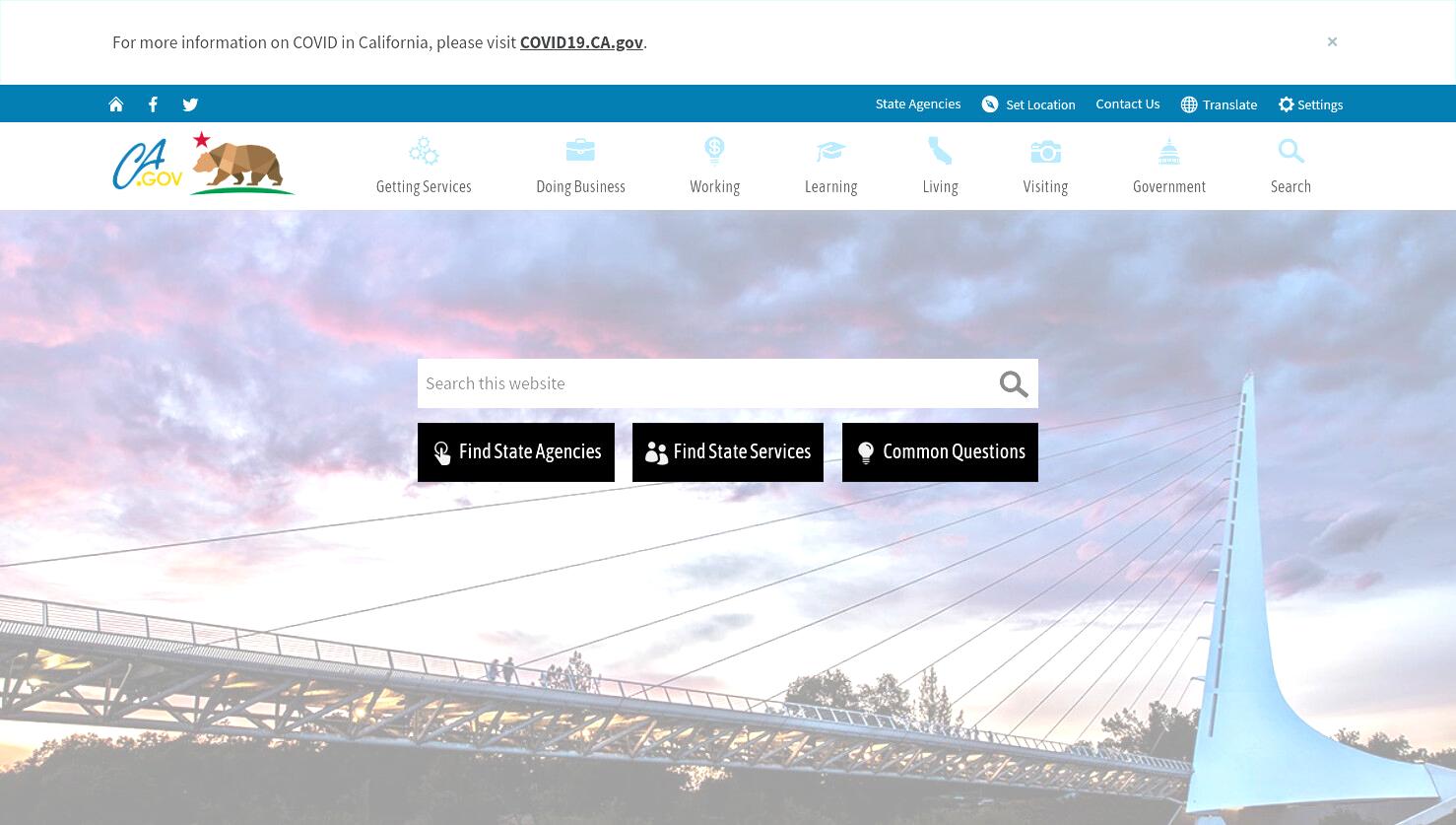Viewport: 1456px width, 825px height.
Task: Open the Working menu label
Action: (714, 186)
